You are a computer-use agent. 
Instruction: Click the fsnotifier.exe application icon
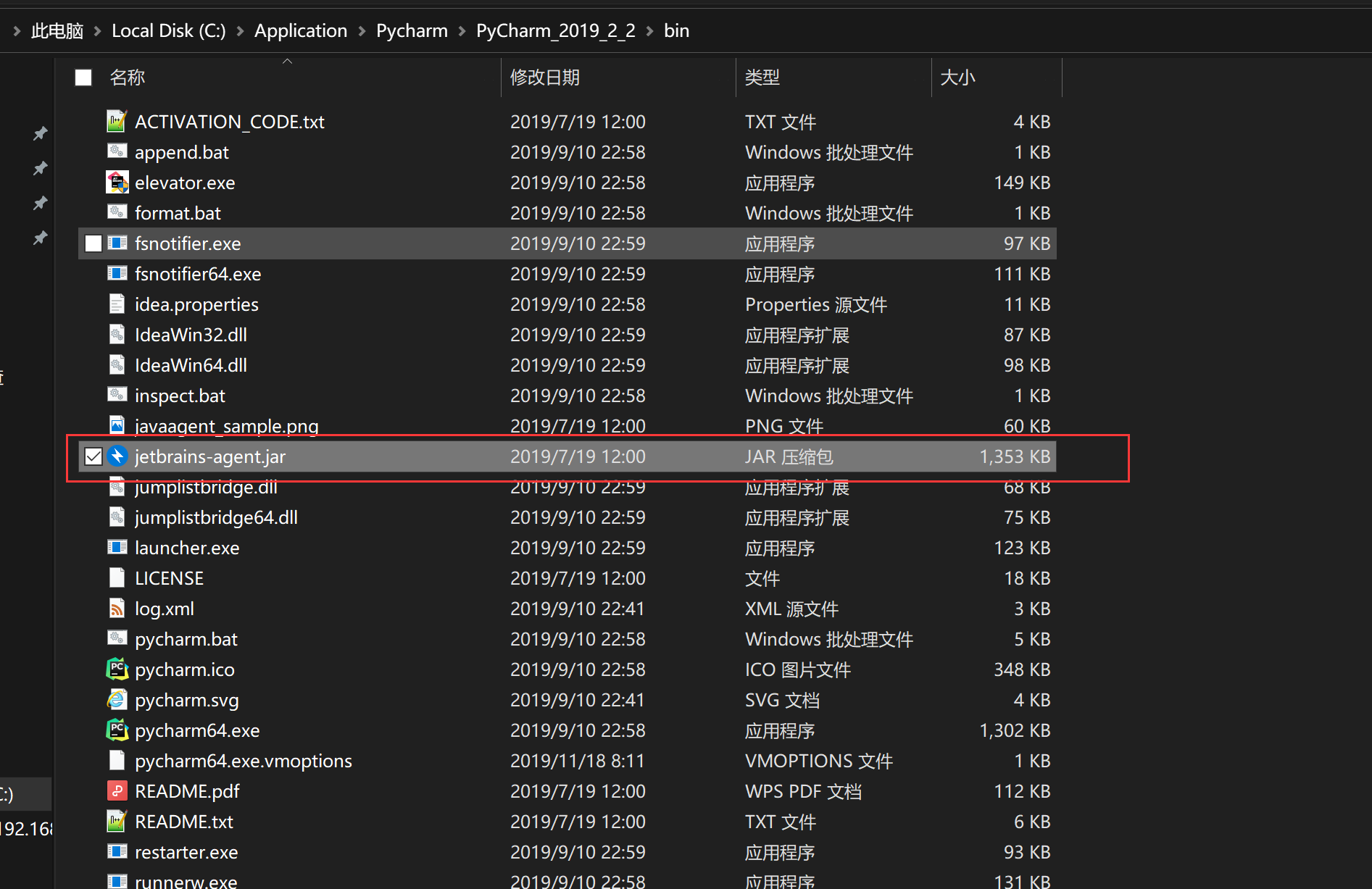coord(117,243)
